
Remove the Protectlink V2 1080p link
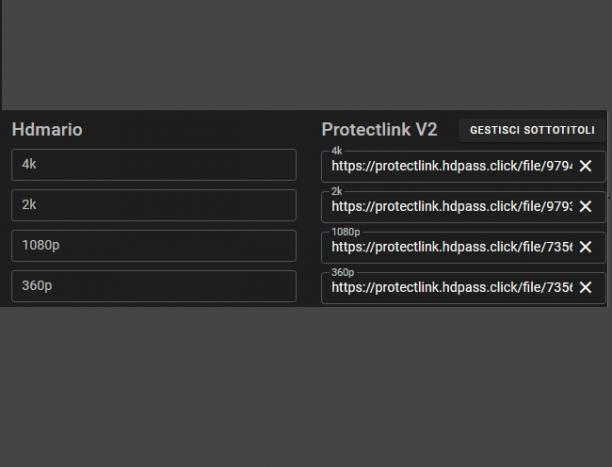(585, 247)
